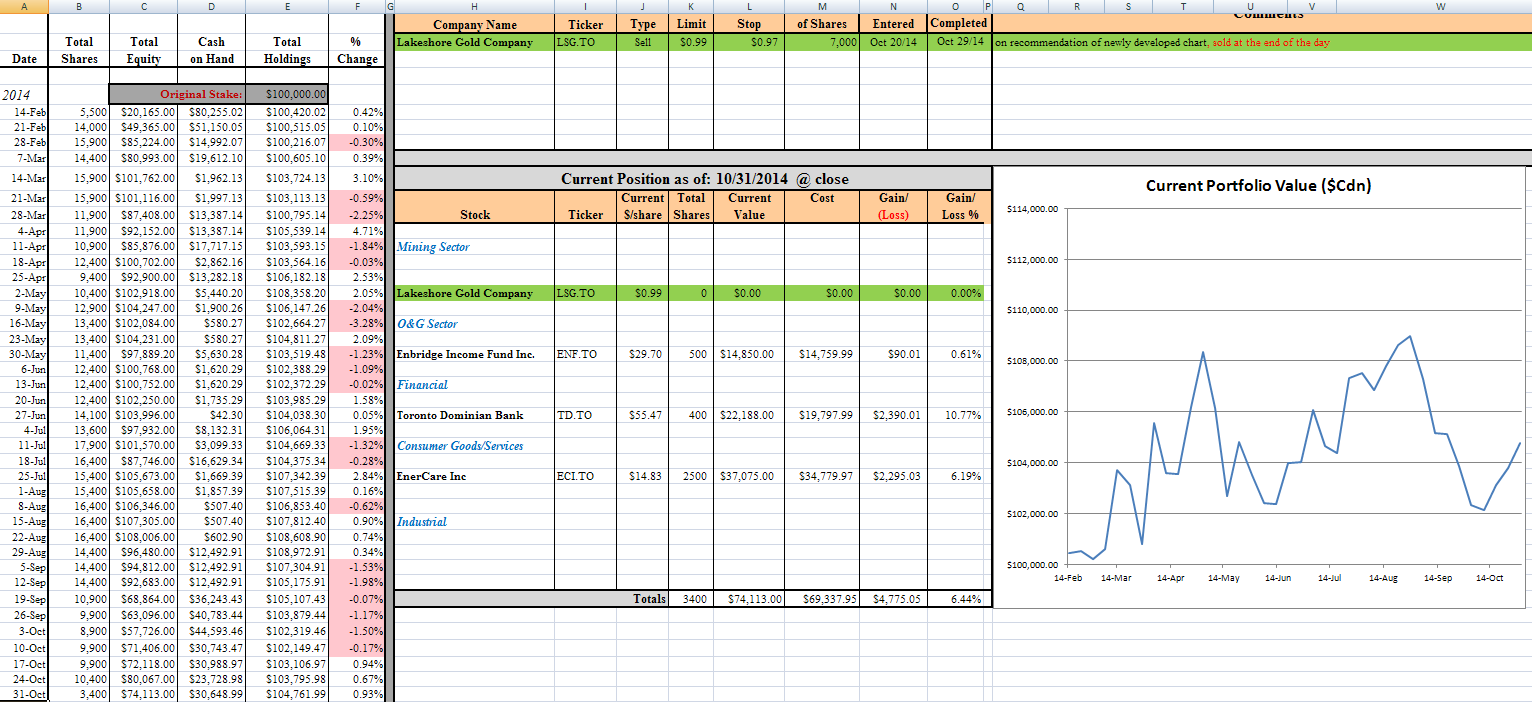Click the Current Portfolio Value chart title
Screen dimensions: 1532x702
tap(1258, 185)
